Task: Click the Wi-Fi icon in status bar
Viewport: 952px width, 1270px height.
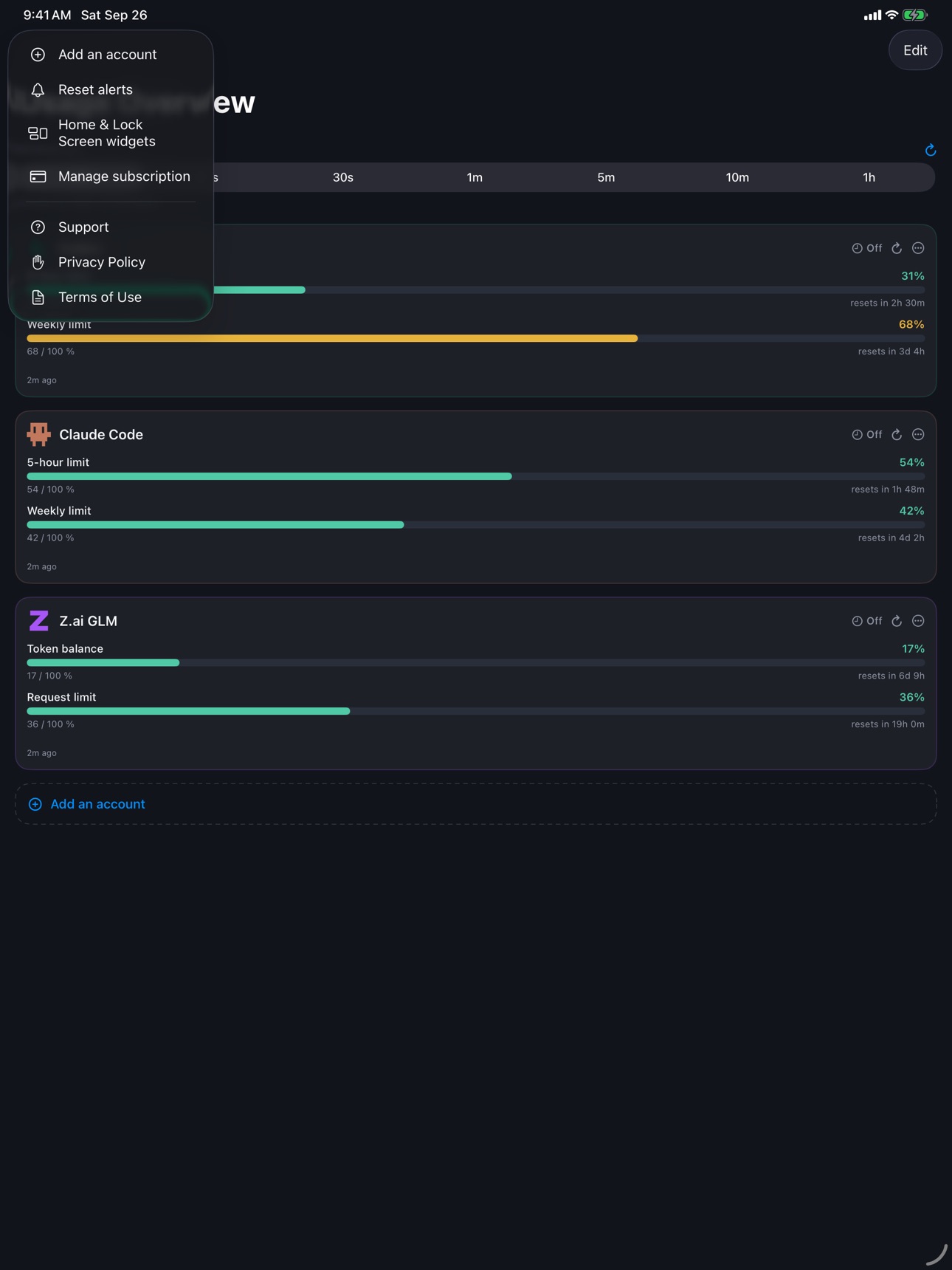Action: coord(891,15)
